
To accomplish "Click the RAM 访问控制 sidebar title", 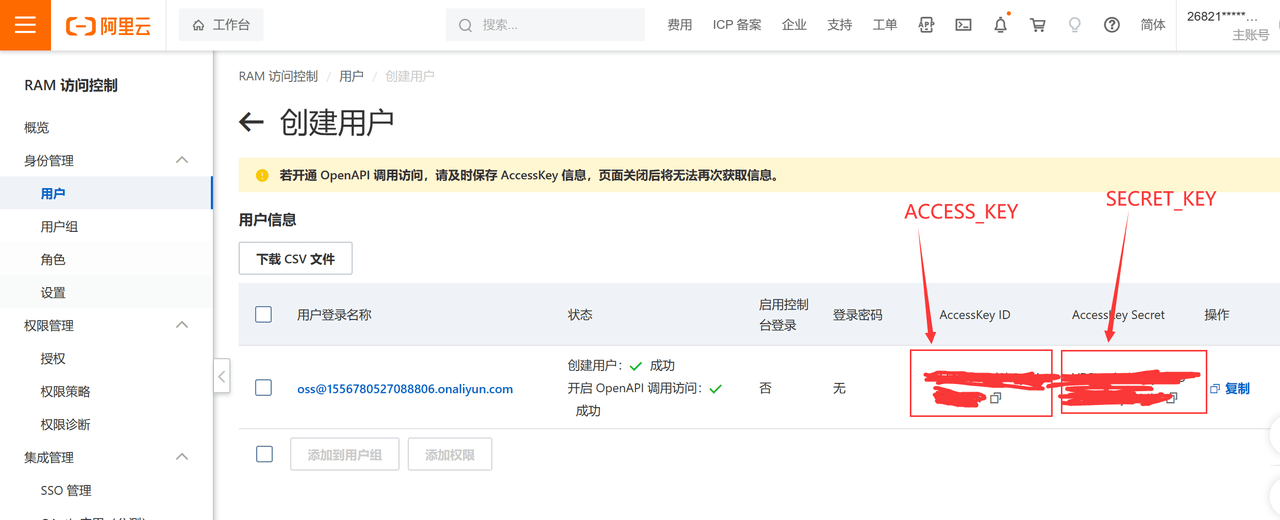I will pos(71,85).
